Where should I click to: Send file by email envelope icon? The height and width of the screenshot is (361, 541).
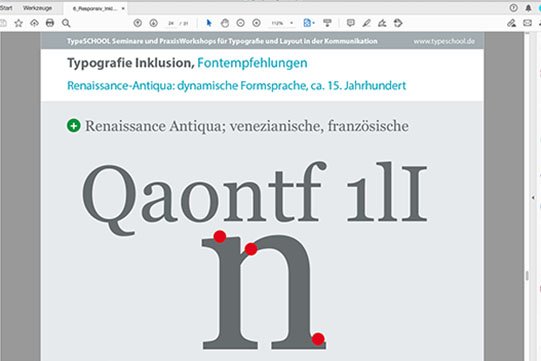tap(527, 23)
